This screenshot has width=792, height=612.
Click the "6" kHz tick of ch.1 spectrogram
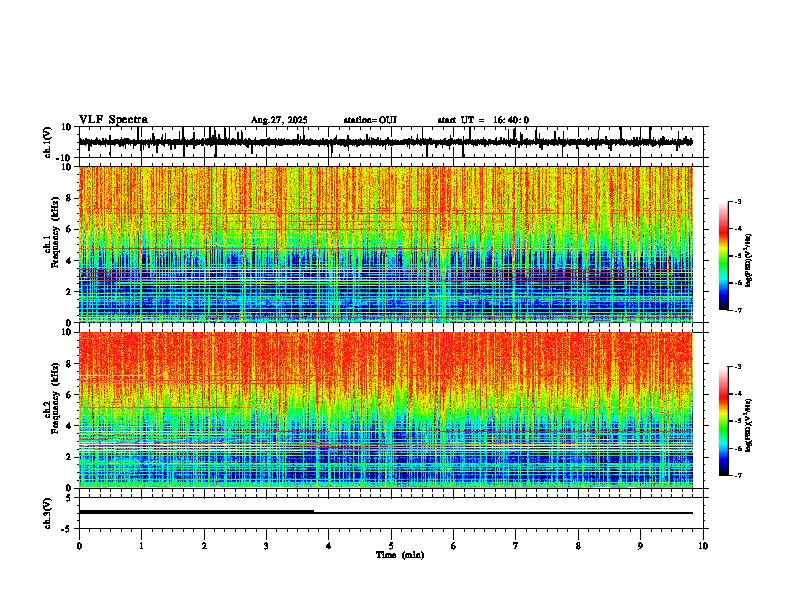69,230
